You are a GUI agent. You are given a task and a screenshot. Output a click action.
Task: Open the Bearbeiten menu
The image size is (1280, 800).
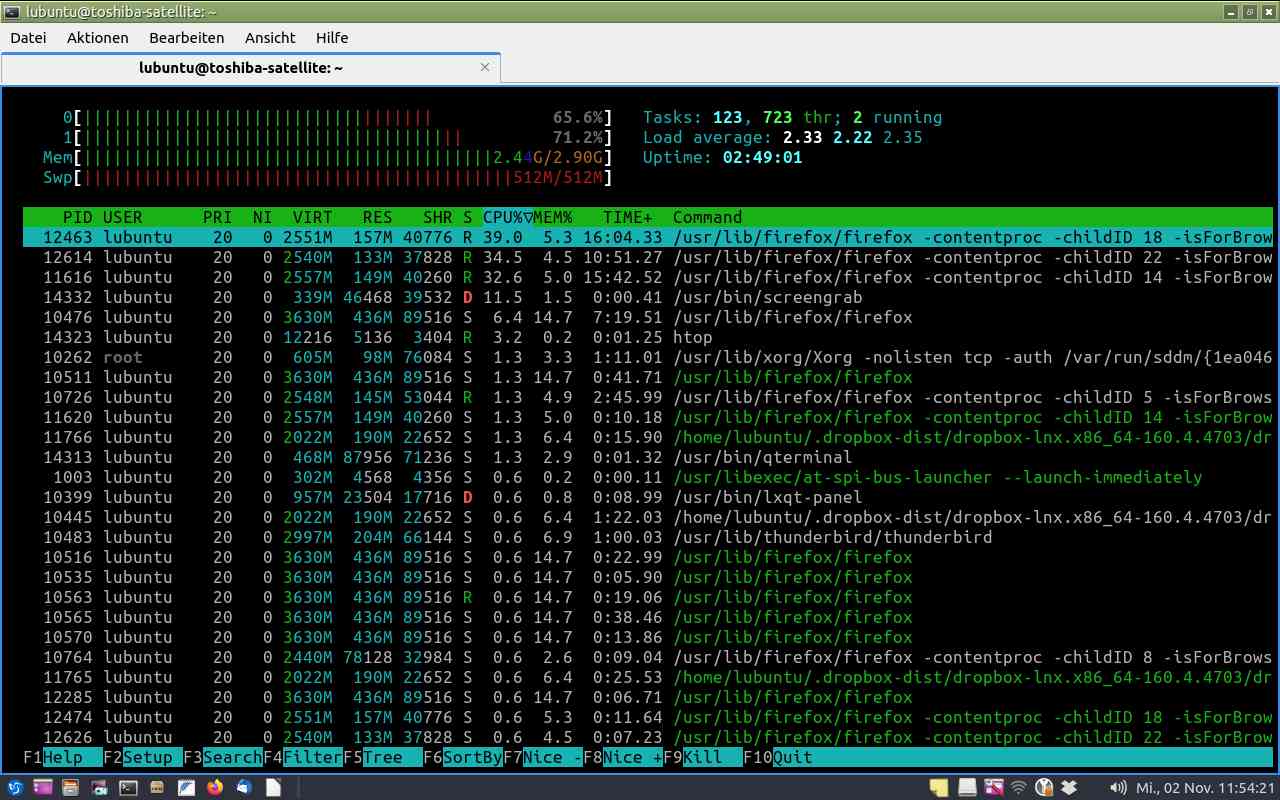point(187,38)
